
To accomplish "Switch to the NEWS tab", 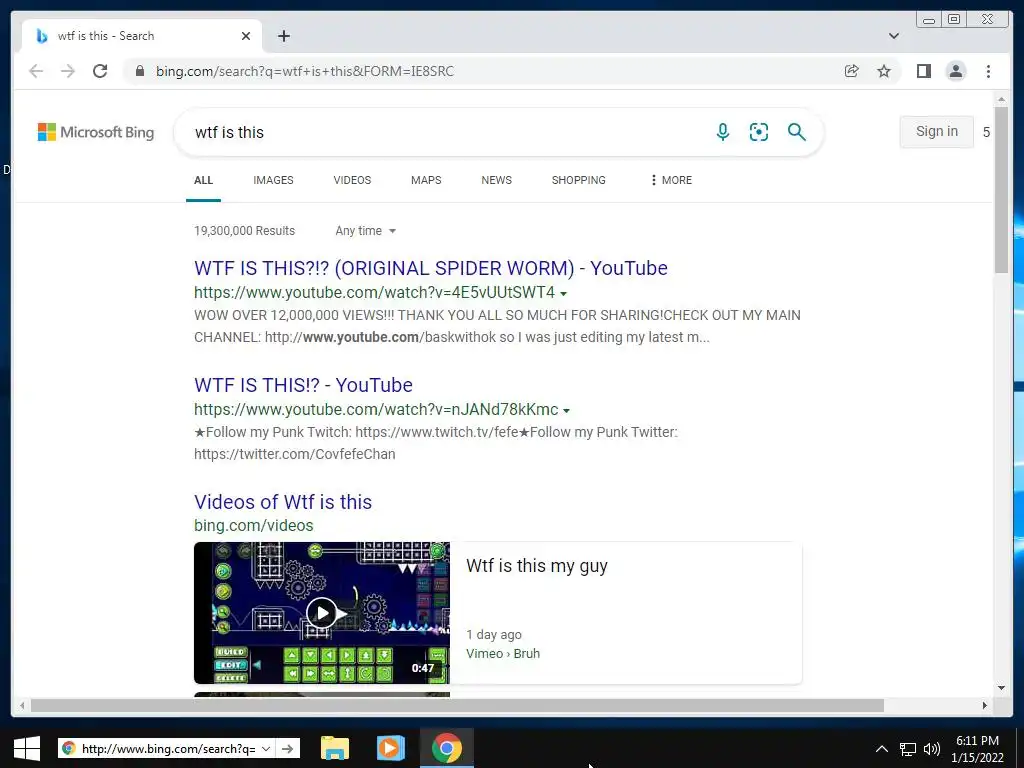I will coord(496,180).
